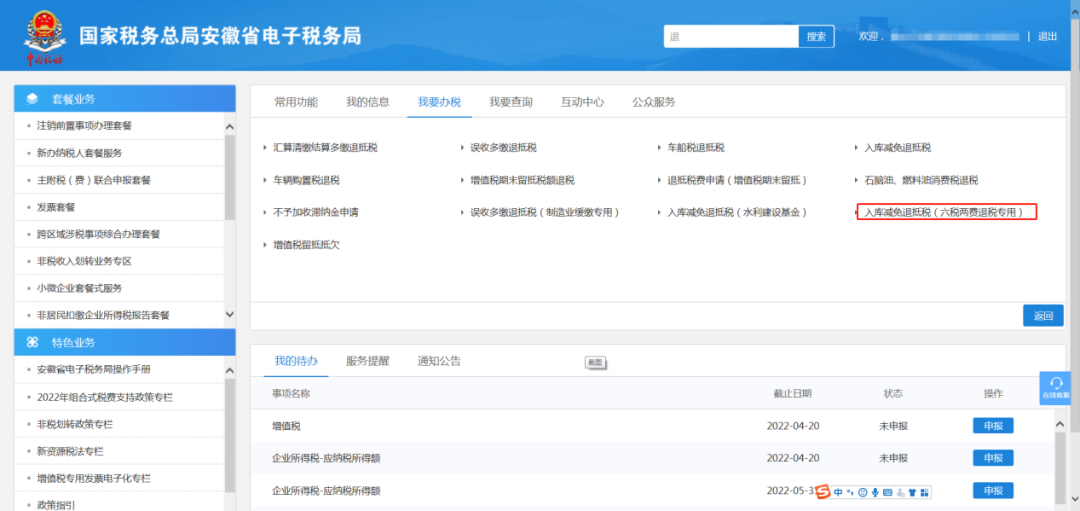
Task: Open Sogou skin shirt icon
Action: pyautogui.click(x=913, y=492)
